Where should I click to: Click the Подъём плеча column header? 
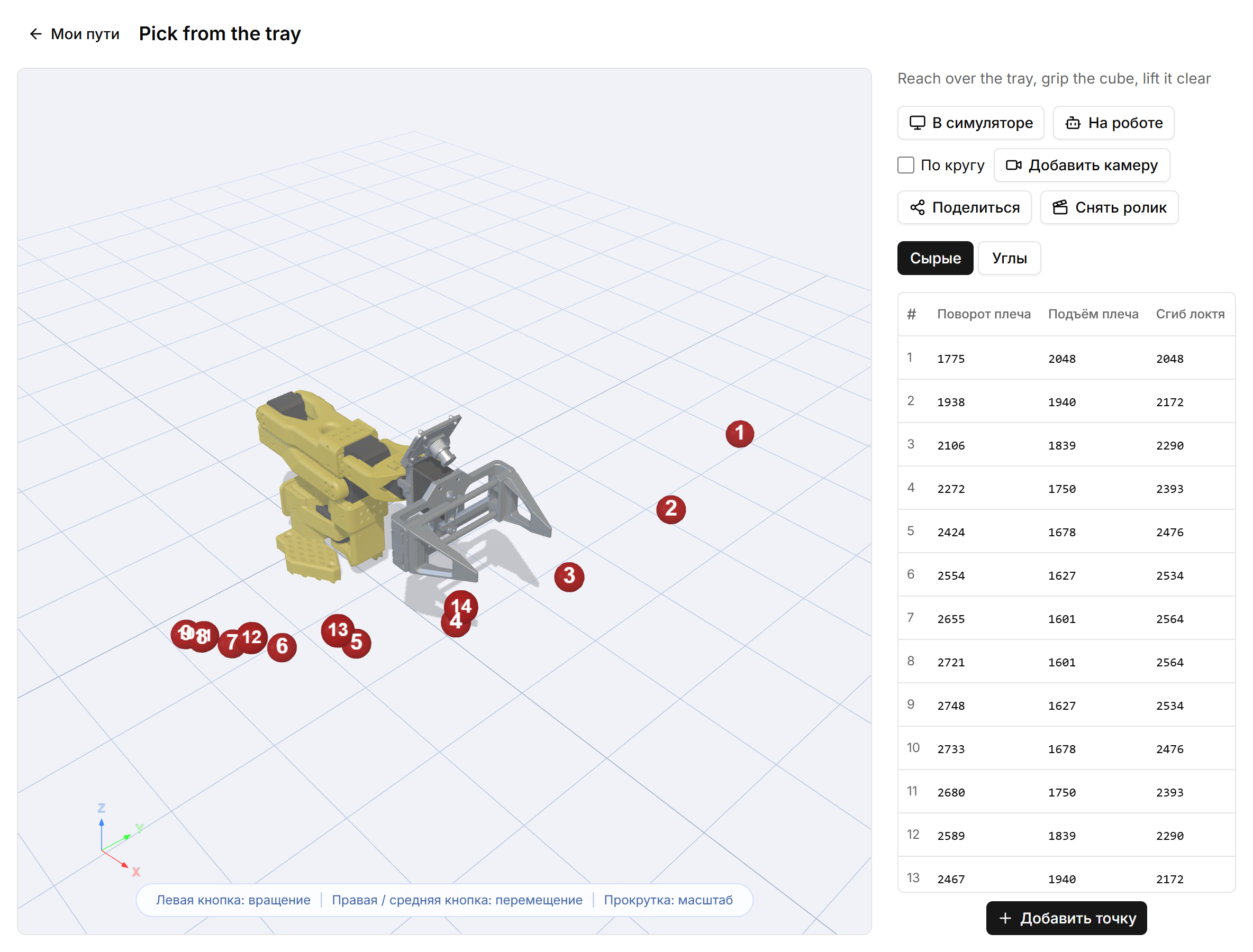[x=1093, y=314]
